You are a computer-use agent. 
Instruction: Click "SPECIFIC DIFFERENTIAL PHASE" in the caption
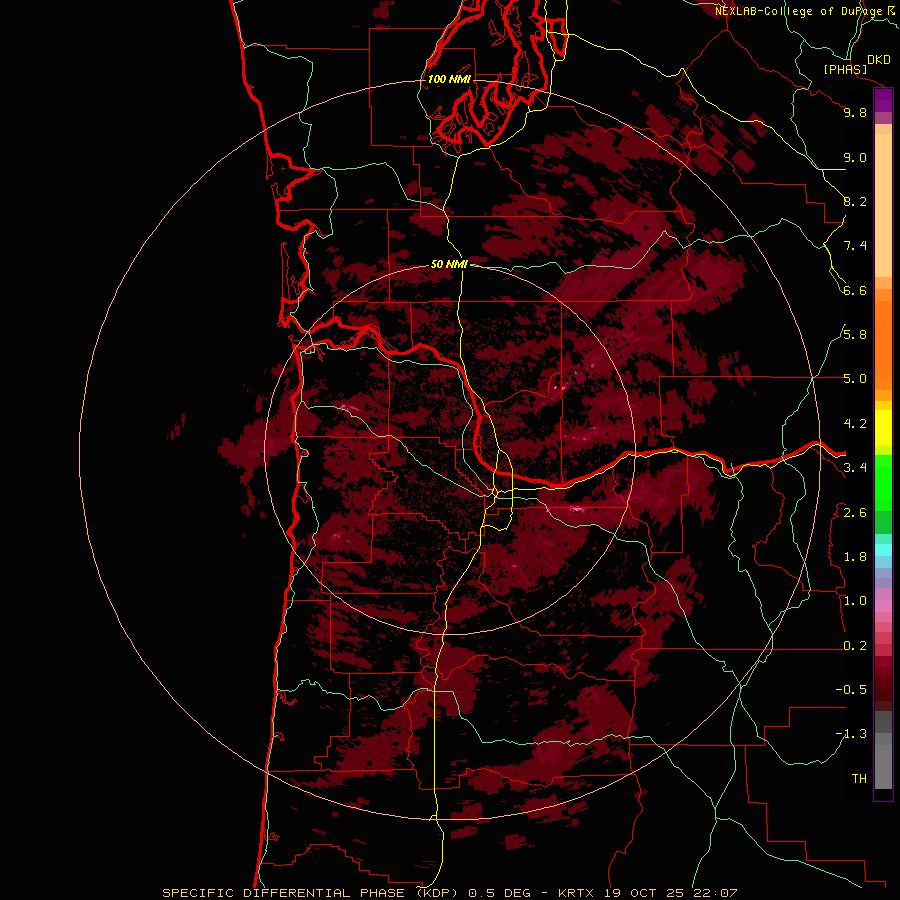[x=284, y=893]
